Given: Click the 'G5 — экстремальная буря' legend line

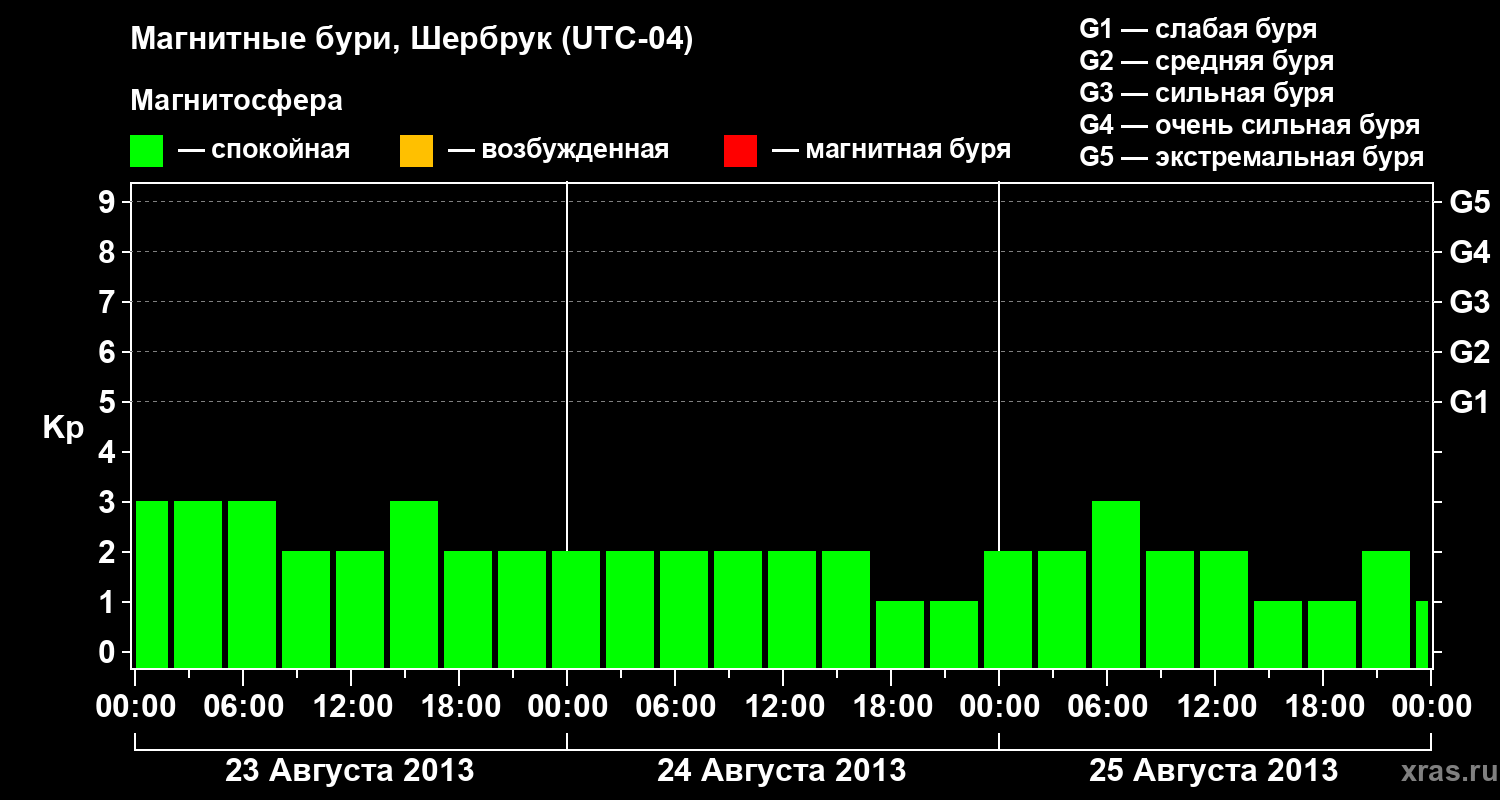Looking at the screenshot, I should pos(1252,157).
